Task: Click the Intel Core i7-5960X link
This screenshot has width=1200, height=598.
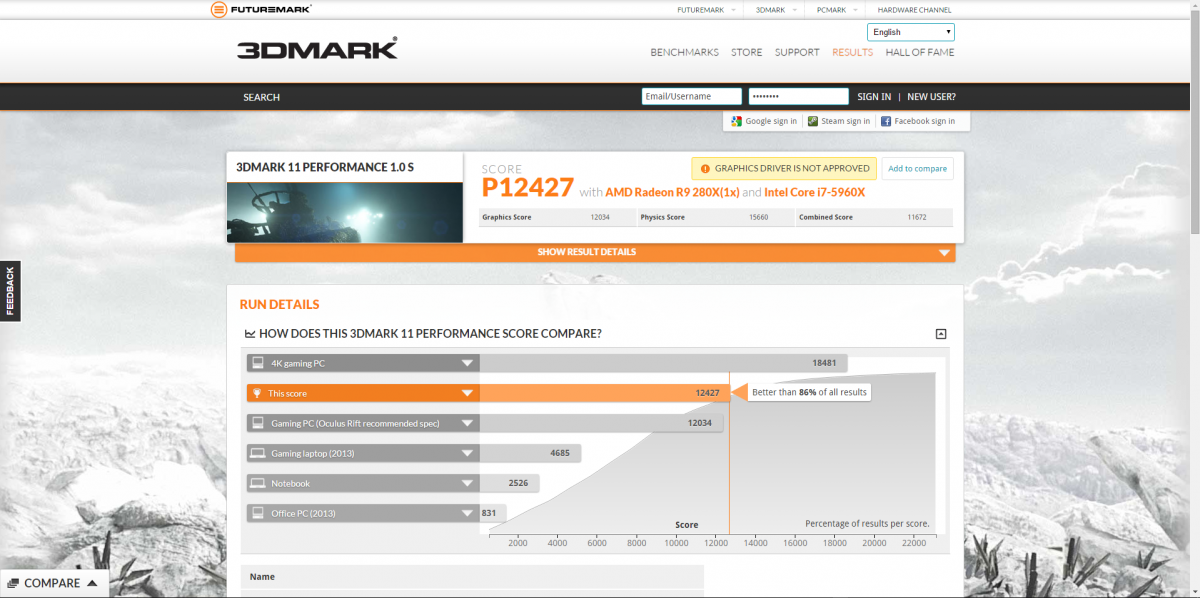Action: coord(814,192)
